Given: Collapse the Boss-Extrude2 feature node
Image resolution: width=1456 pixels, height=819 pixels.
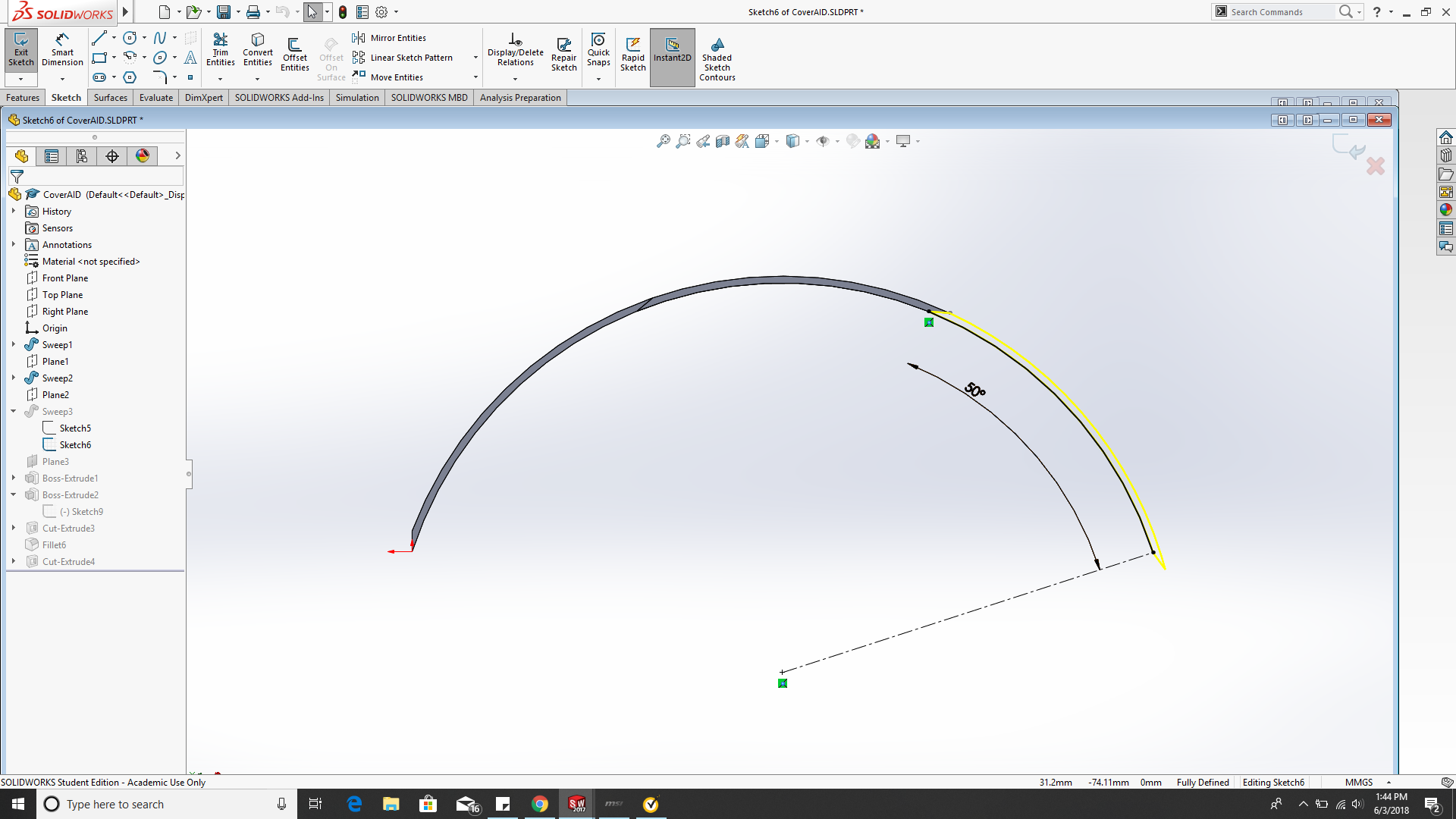Looking at the screenshot, I should pyautogui.click(x=14, y=495).
